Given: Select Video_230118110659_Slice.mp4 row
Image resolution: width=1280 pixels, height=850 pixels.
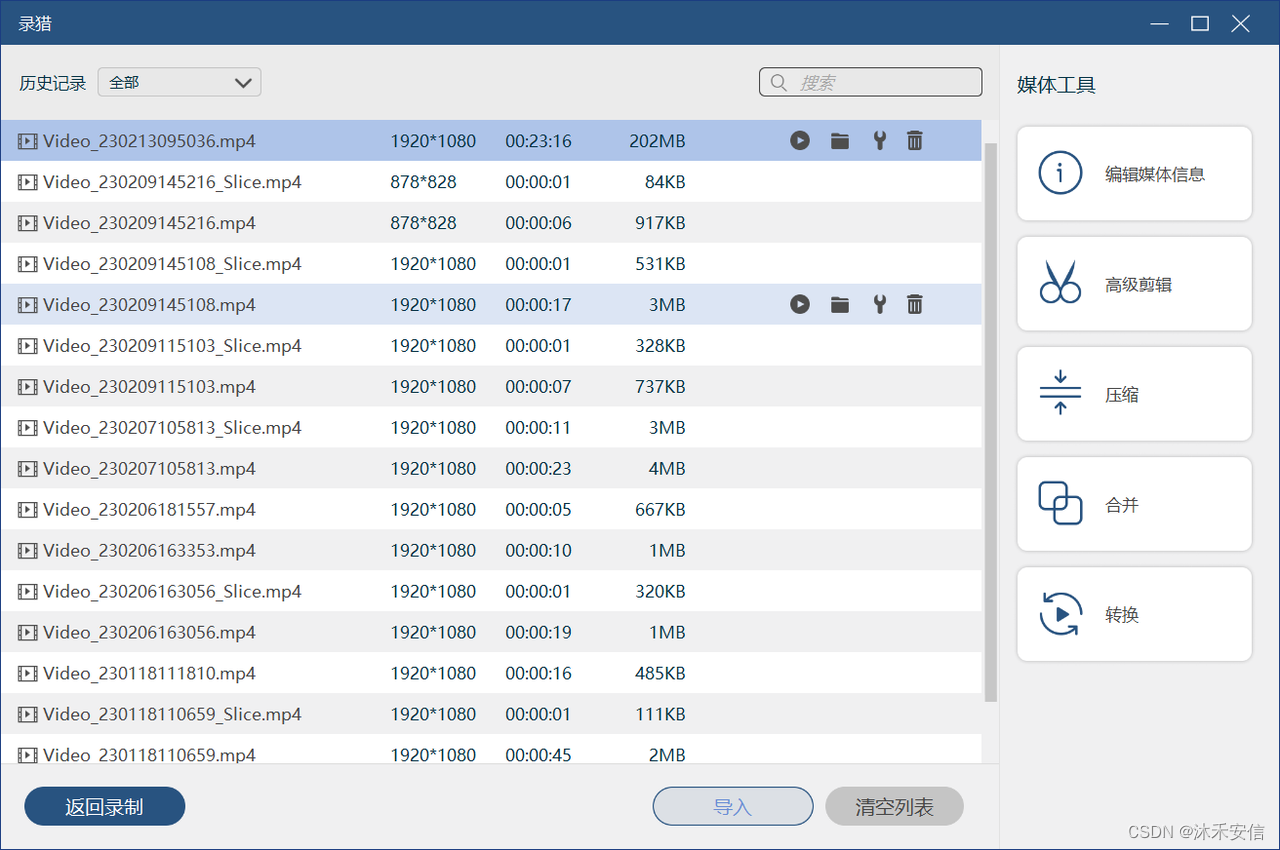Looking at the screenshot, I should (490, 714).
